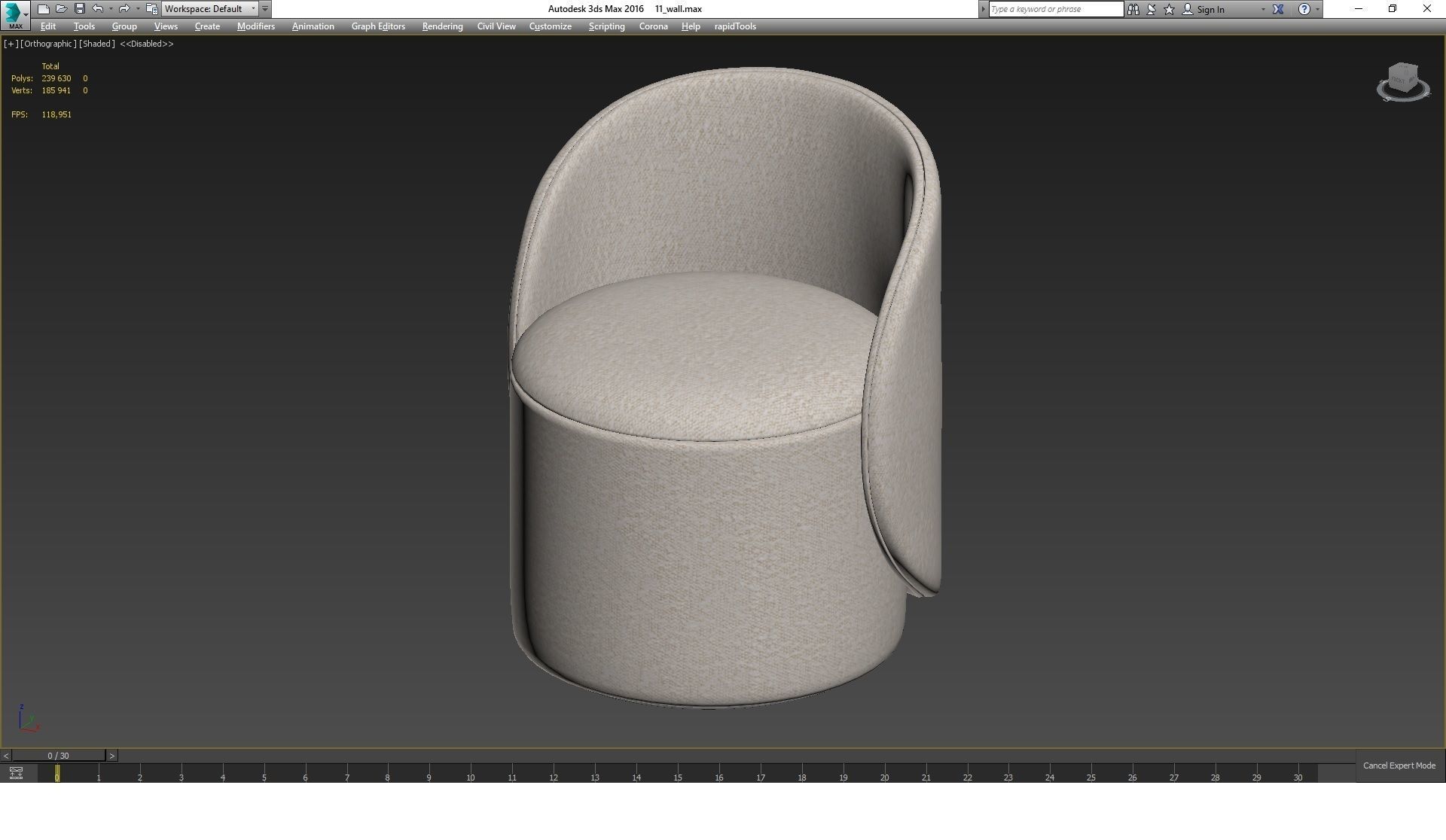Click the viewport [+] general menu
The width and height of the screenshot is (1446, 840).
click(11, 44)
